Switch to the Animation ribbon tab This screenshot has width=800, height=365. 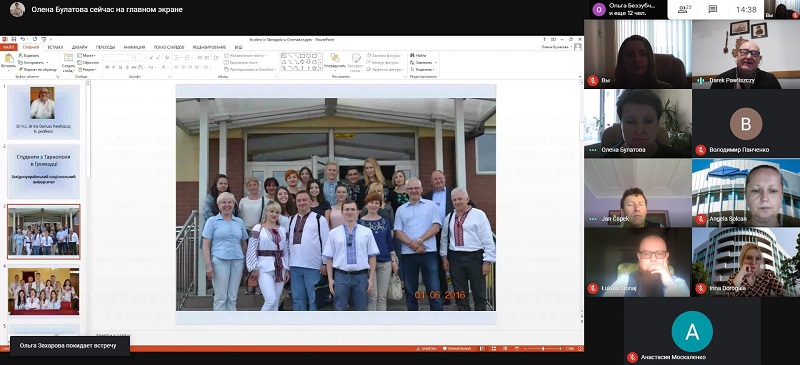point(134,47)
